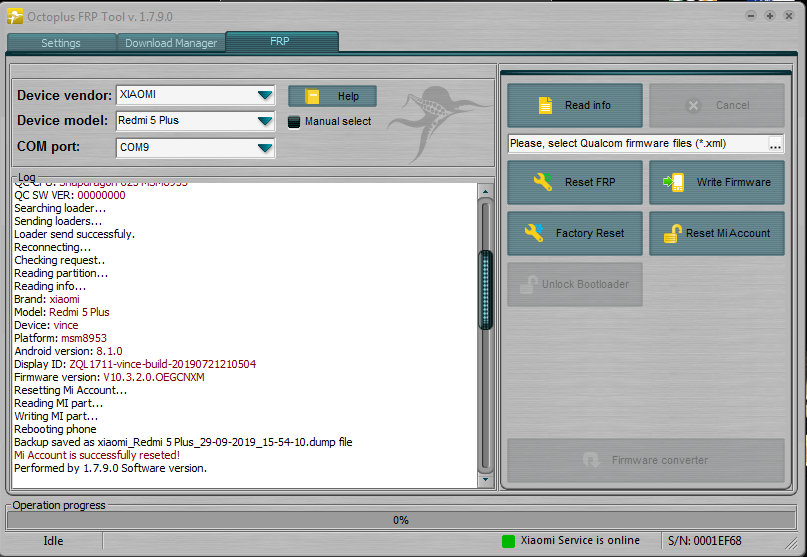Click the wrench gear icon on Factory Reset
Image resolution: width=807 pixels, height=557 pixels.
pyautogui.click(x=534, y=233)
